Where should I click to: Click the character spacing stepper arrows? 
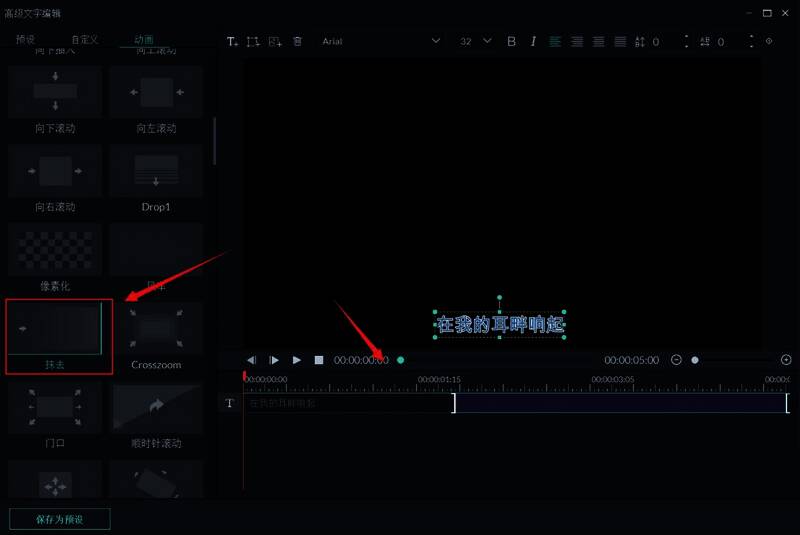click(752, 42)
